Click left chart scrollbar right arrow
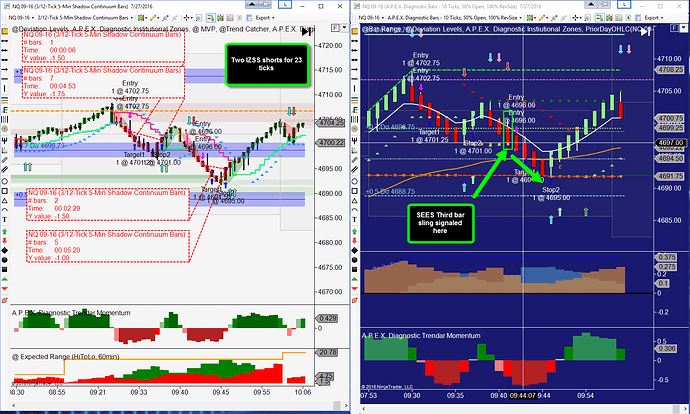The height and width of the screenshot is (414, 690). coord(346,405)
